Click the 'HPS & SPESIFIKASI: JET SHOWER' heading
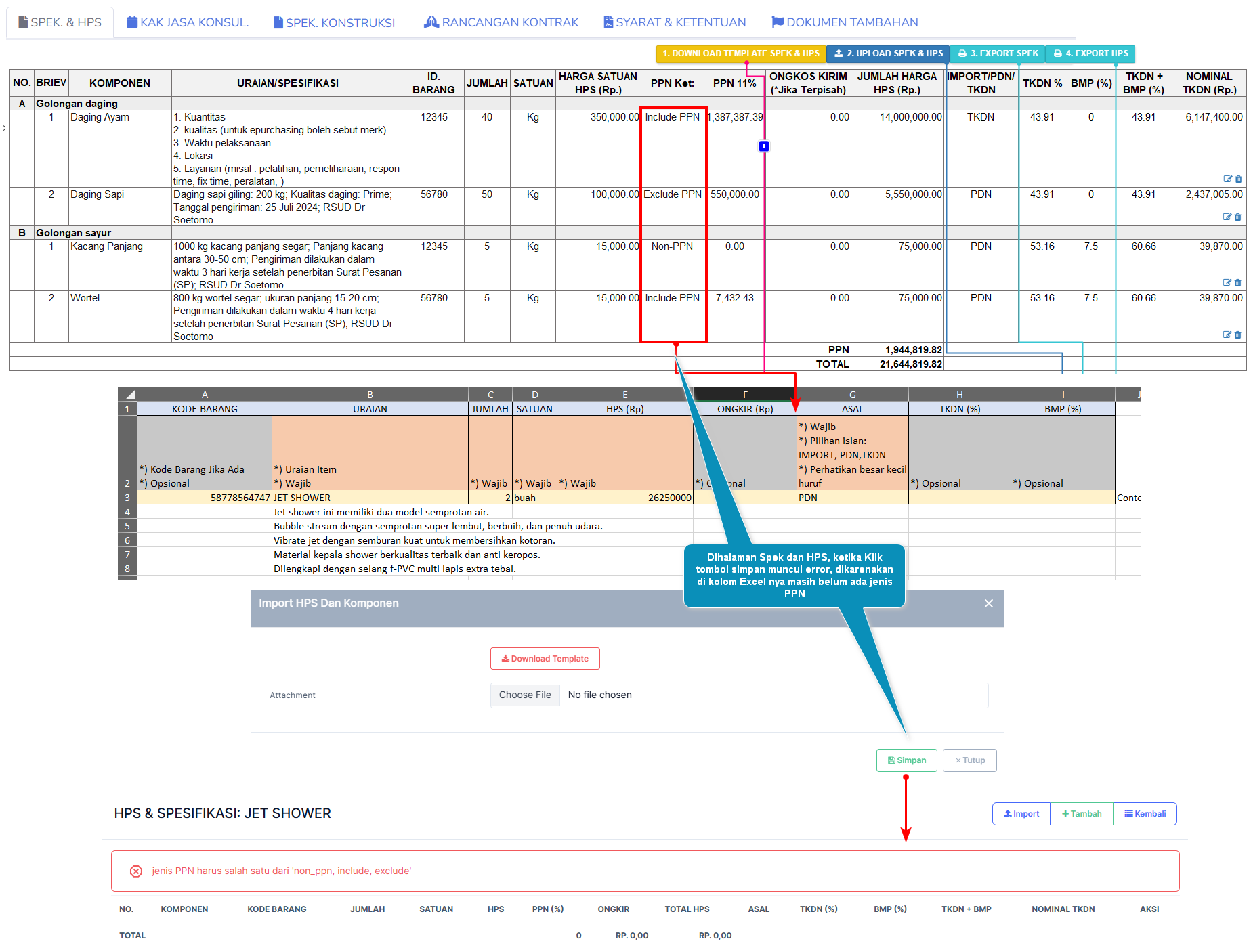The image size is (1251, 952). point(223,813)
